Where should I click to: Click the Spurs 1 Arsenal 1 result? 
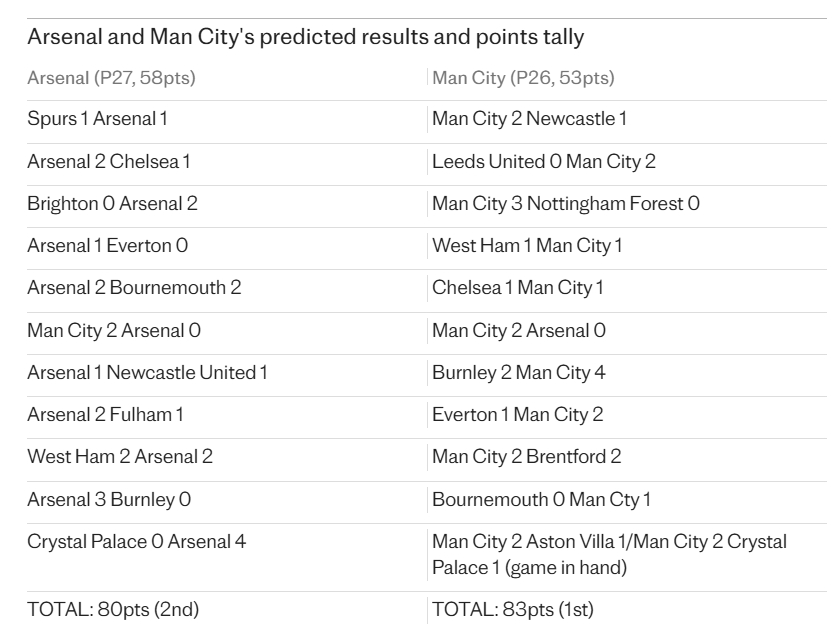tap(97, 119)
